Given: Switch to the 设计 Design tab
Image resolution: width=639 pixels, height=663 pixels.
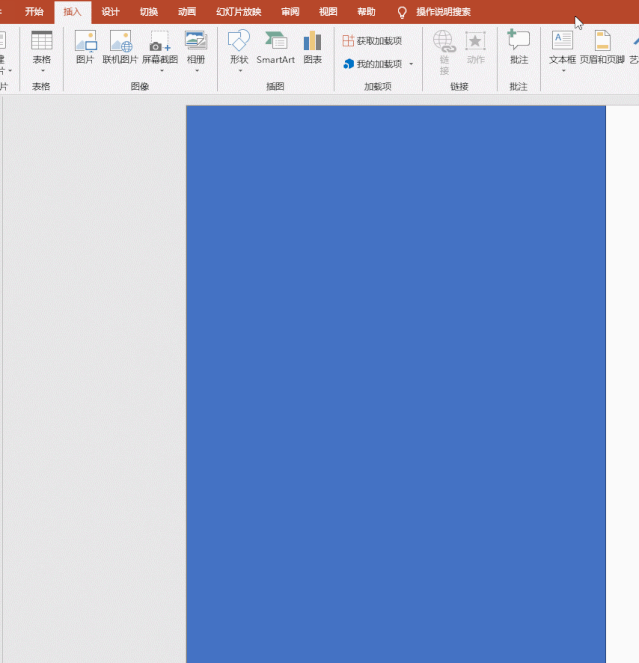Looking at the screenshot, I should coord(110,12).
